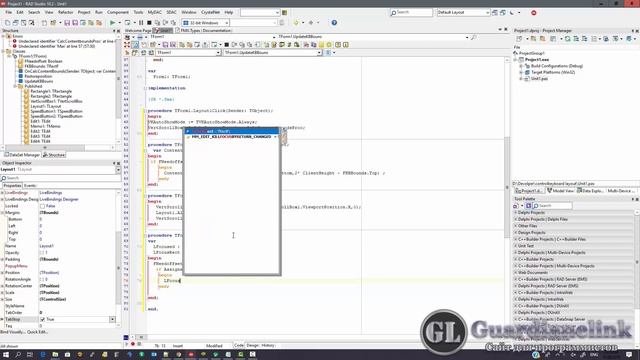
Task: Open the Project menu
Action: (84, 13)
